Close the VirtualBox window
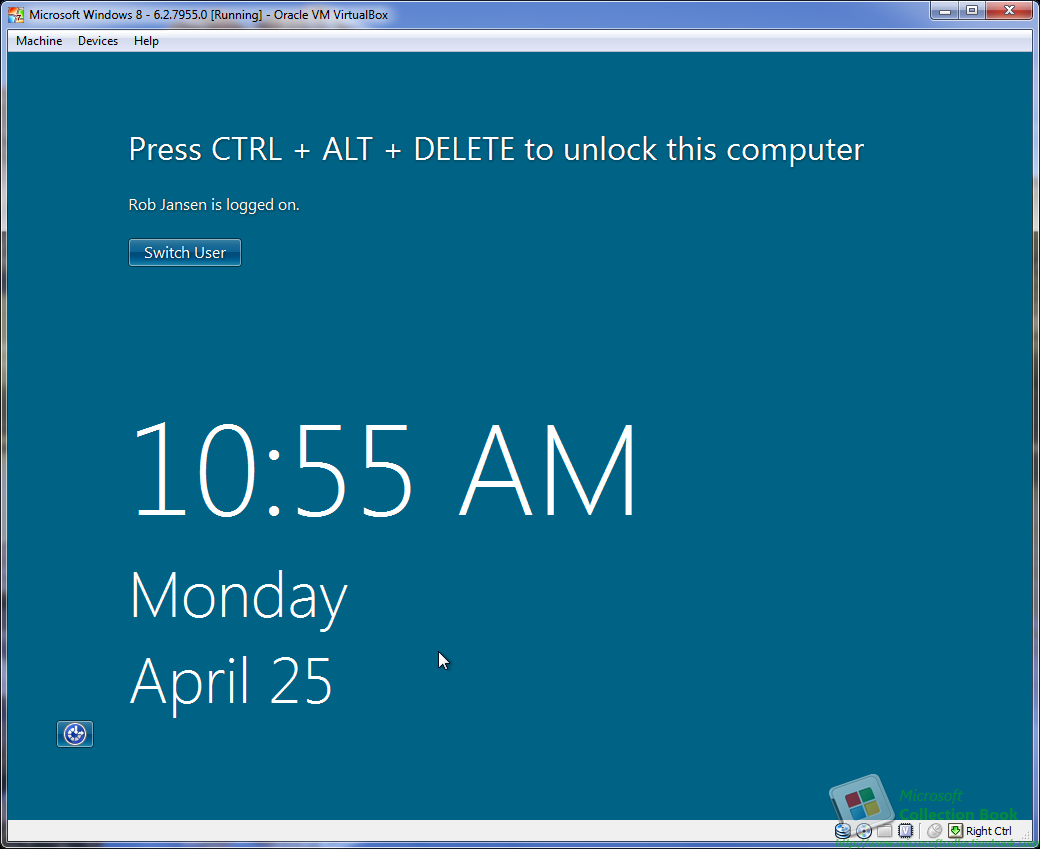 point(1009,11)
